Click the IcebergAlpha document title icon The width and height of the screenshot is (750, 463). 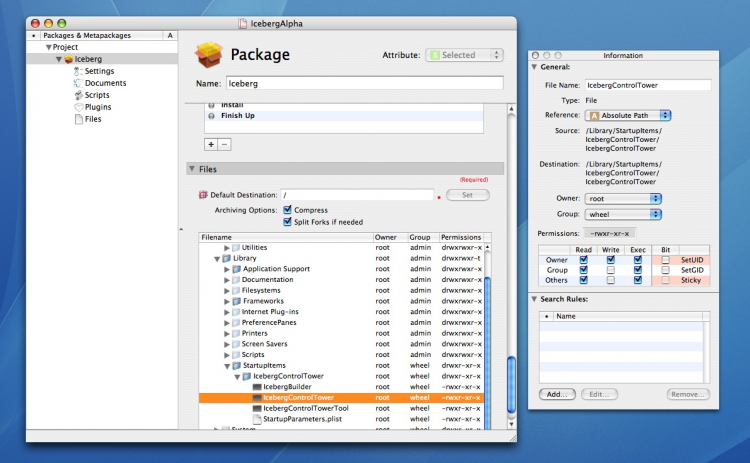(x=243, y=23)
